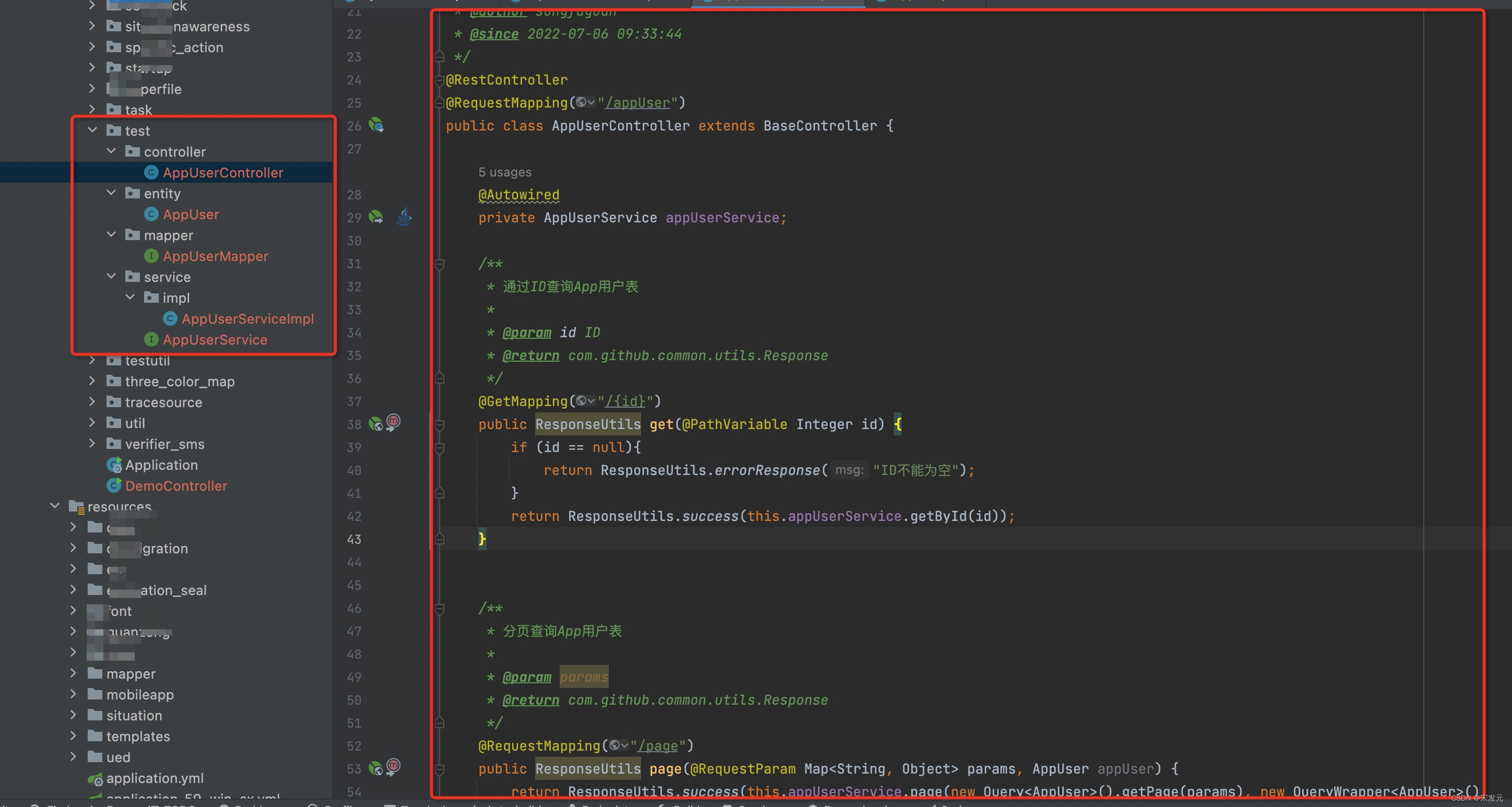Click globe URL icon in @RequestMapping /appUser
The height and width of the screenshot is (807, 1512).
585,102
